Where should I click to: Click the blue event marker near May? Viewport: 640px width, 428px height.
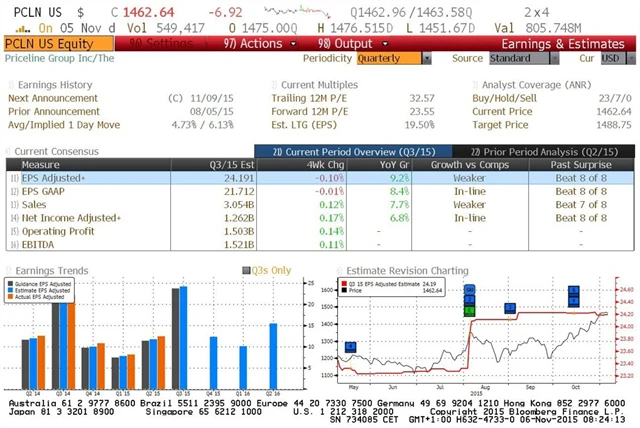350,347
